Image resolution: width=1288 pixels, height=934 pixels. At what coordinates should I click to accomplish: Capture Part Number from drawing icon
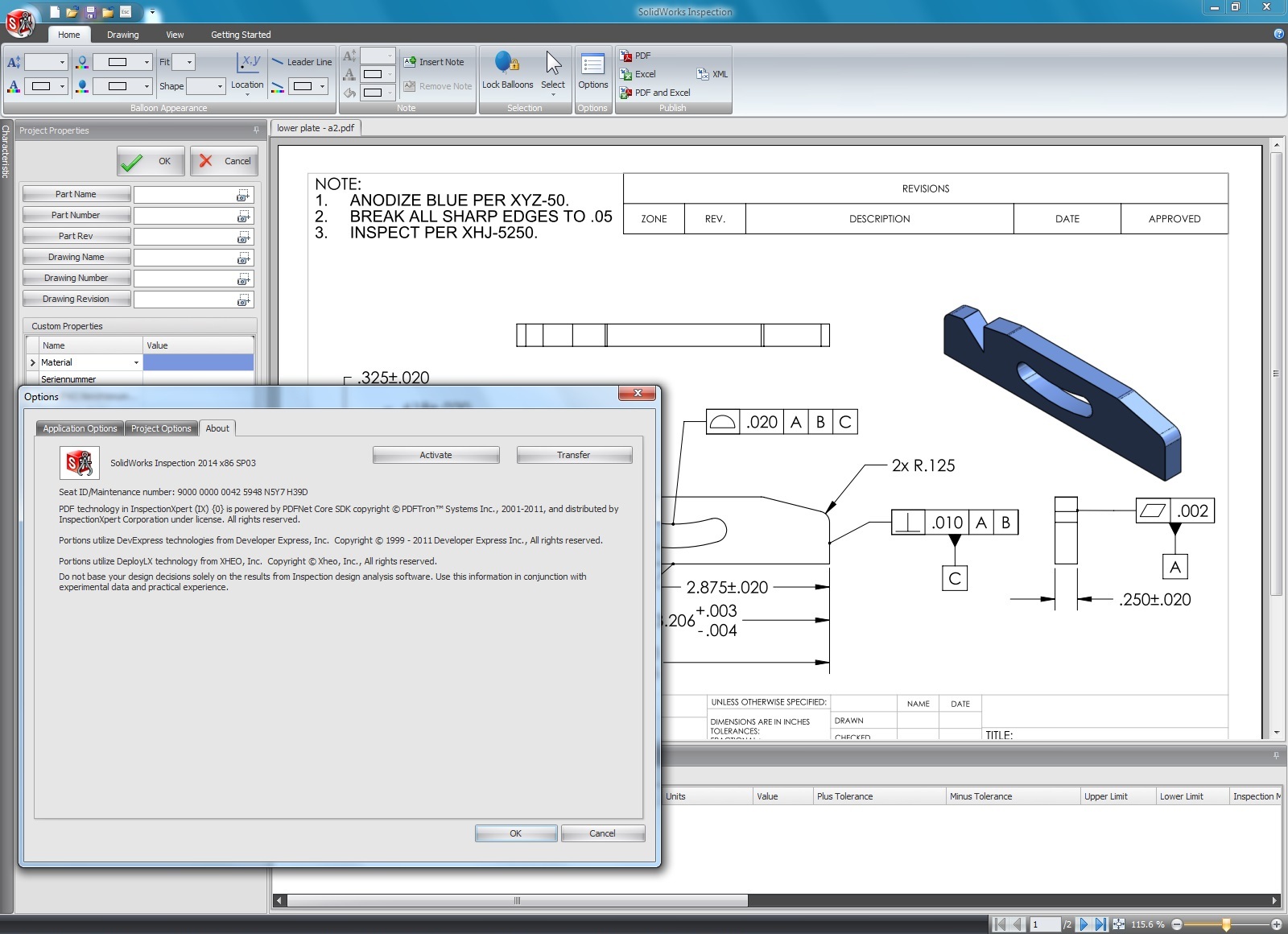243,217
